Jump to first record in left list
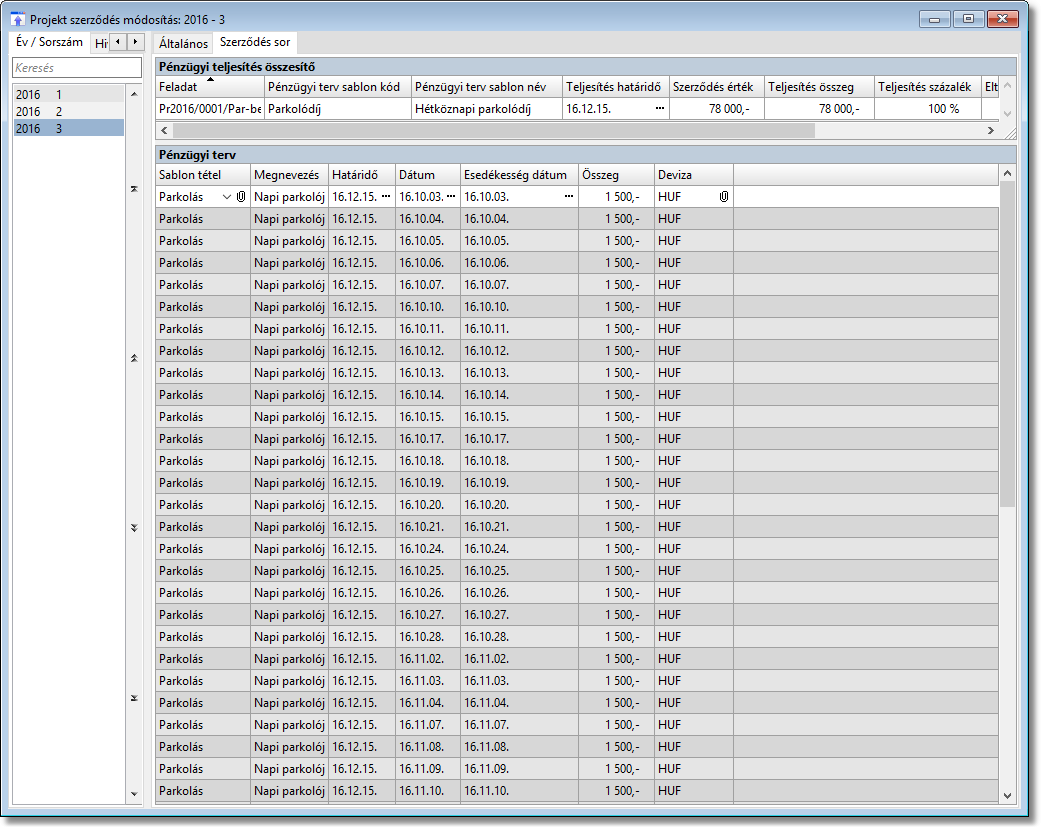The height and width of the screenshot is (829, 1041). coord(134,189)
